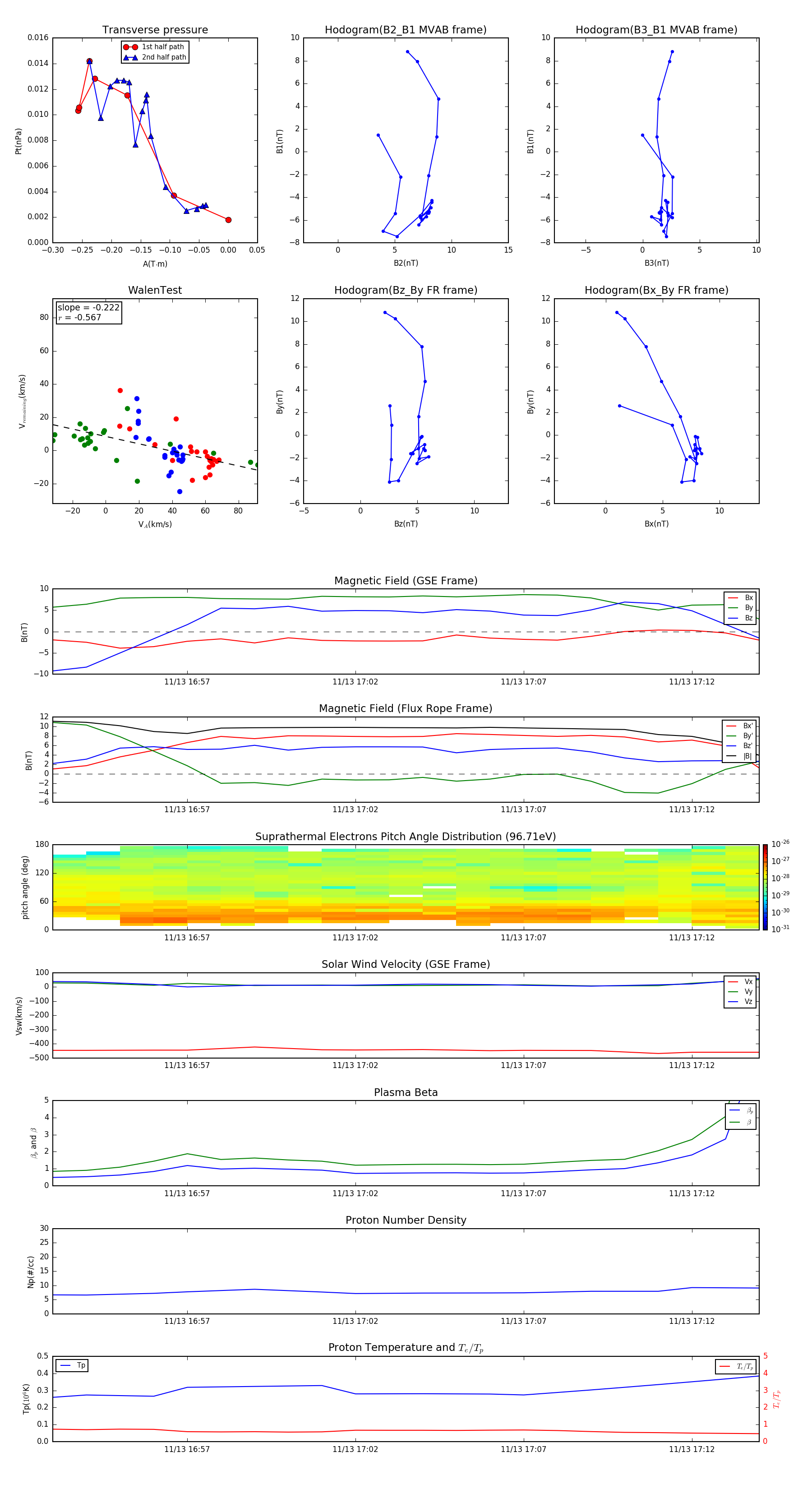Click the 'Pt(nPa)' y-axis label
The height and width of the screenshot is (1489, 812).
click(x=18, y=140)
